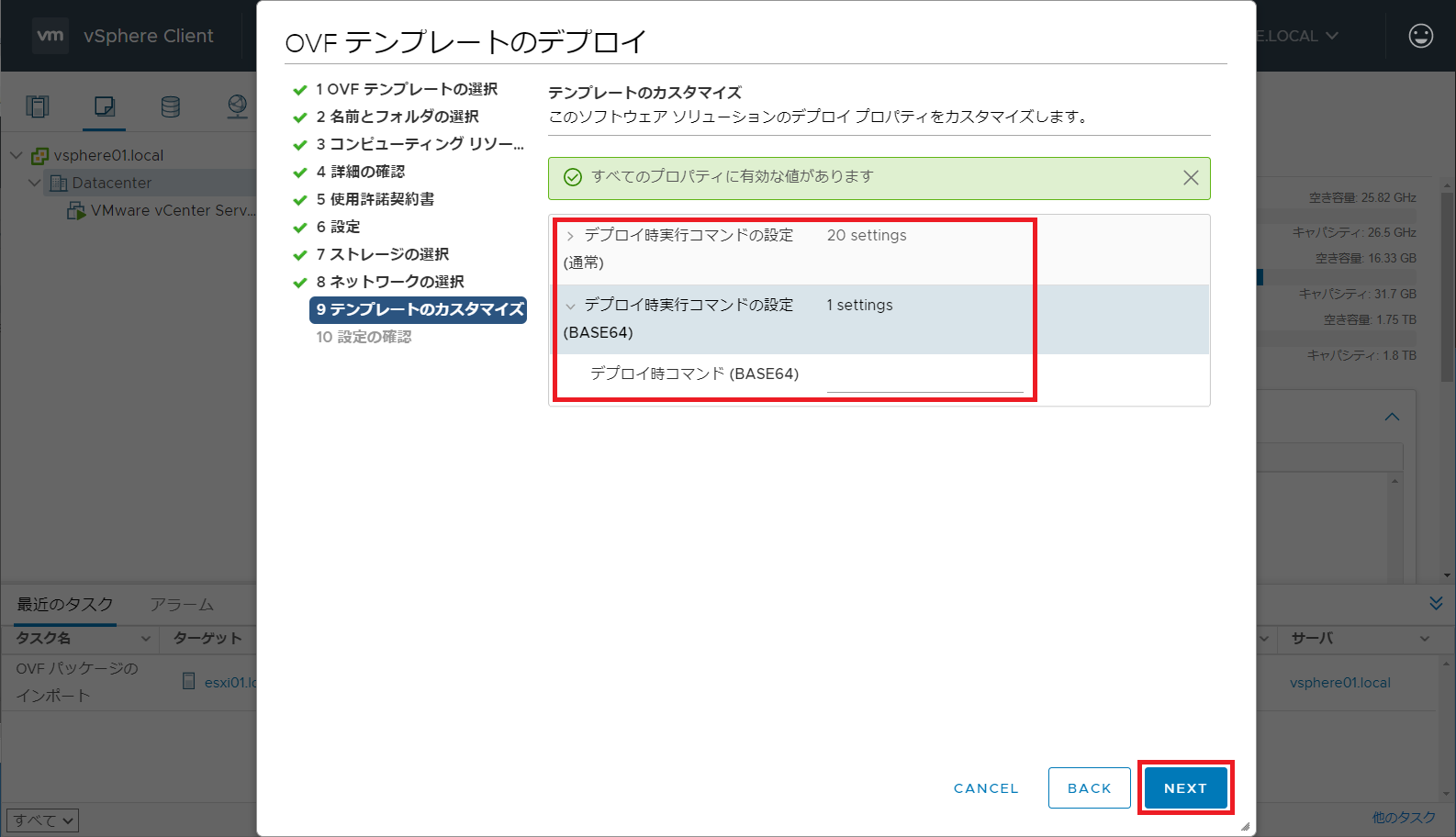Viewport: 1456px width, 837px height.
Task: Select step 9 テンプレートのカスタマイズ
Action: click(419, 309)
